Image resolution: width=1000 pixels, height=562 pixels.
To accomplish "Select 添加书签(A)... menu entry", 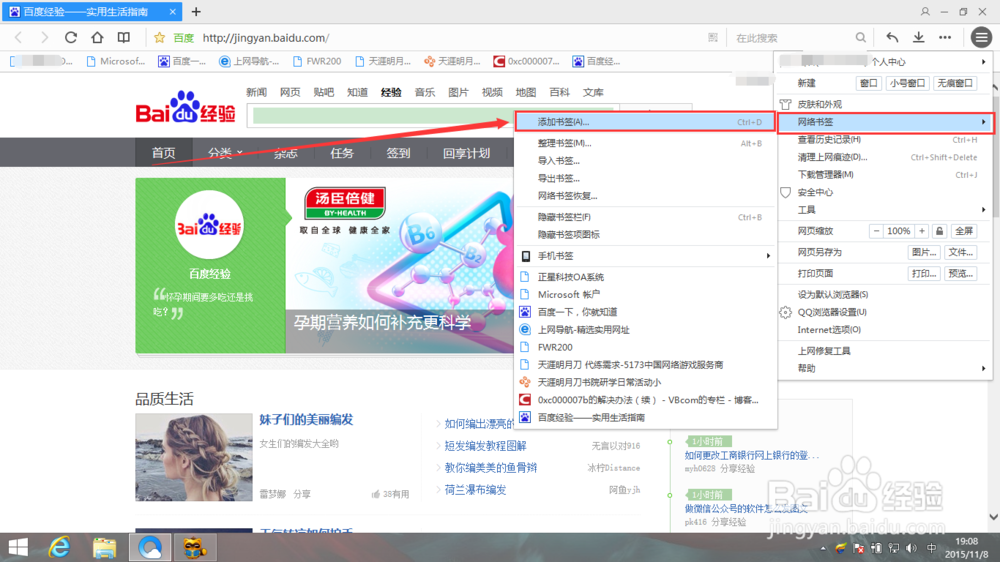I will pyautogui.click(x=645, y=122).
